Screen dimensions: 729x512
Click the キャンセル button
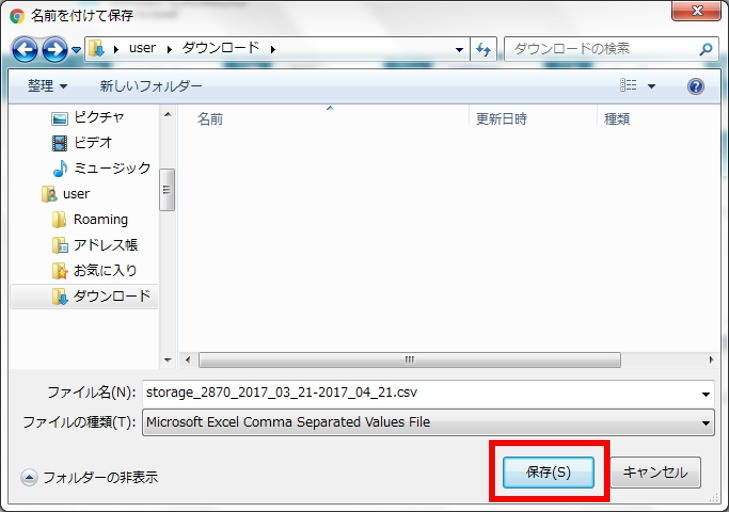pyautogui.click(x=656, y=472)
